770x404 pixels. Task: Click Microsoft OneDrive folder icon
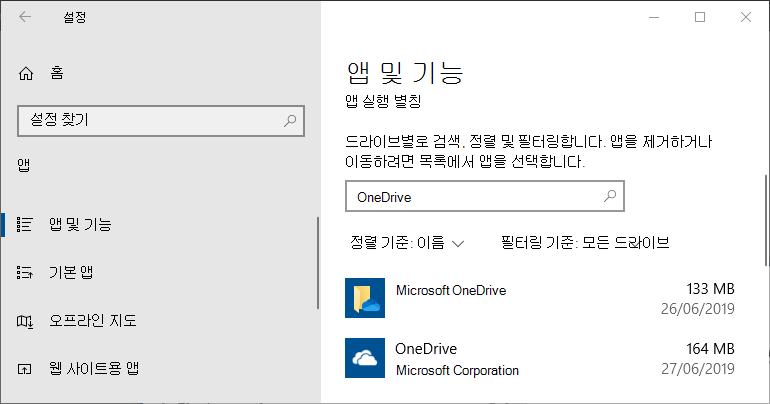click(365, 297)
